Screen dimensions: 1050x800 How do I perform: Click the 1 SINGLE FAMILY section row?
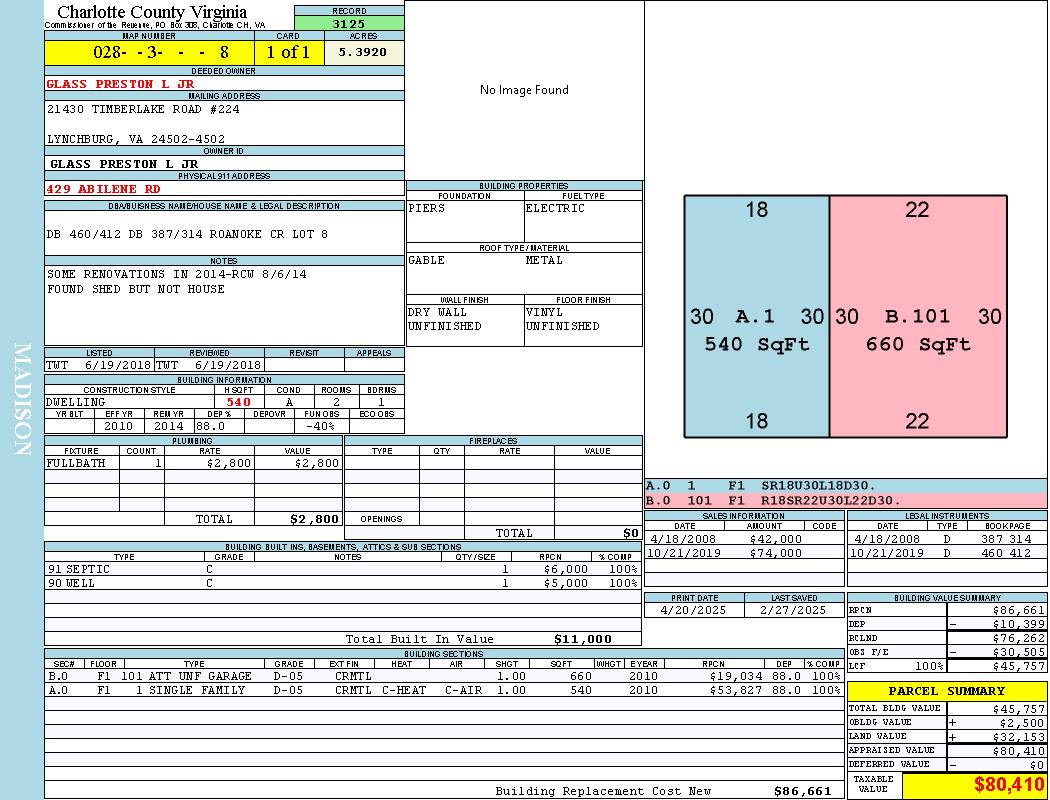[445, 690]
